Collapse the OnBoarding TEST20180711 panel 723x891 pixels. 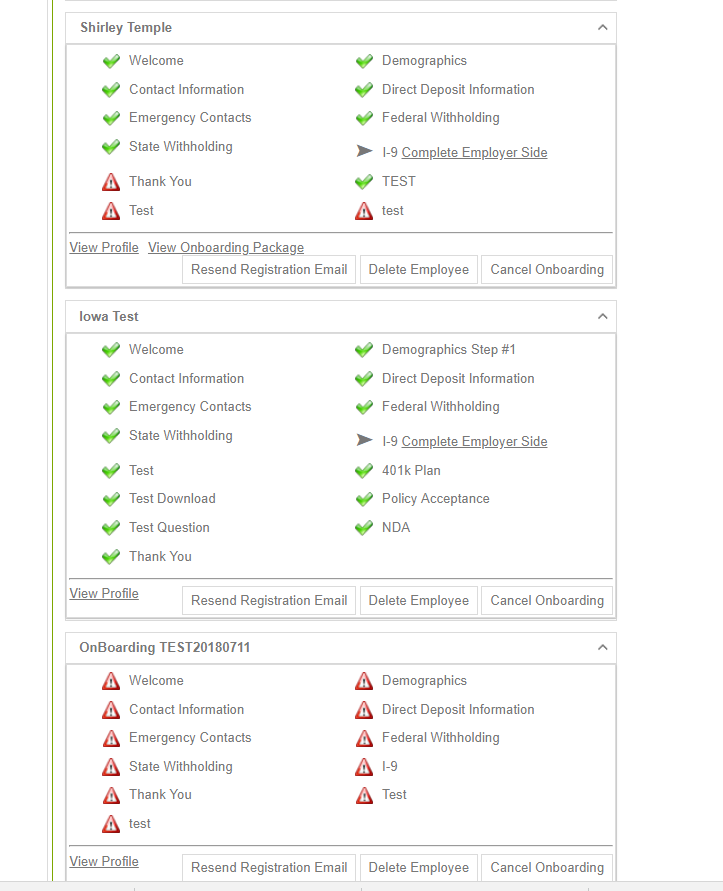click(602, 647)
